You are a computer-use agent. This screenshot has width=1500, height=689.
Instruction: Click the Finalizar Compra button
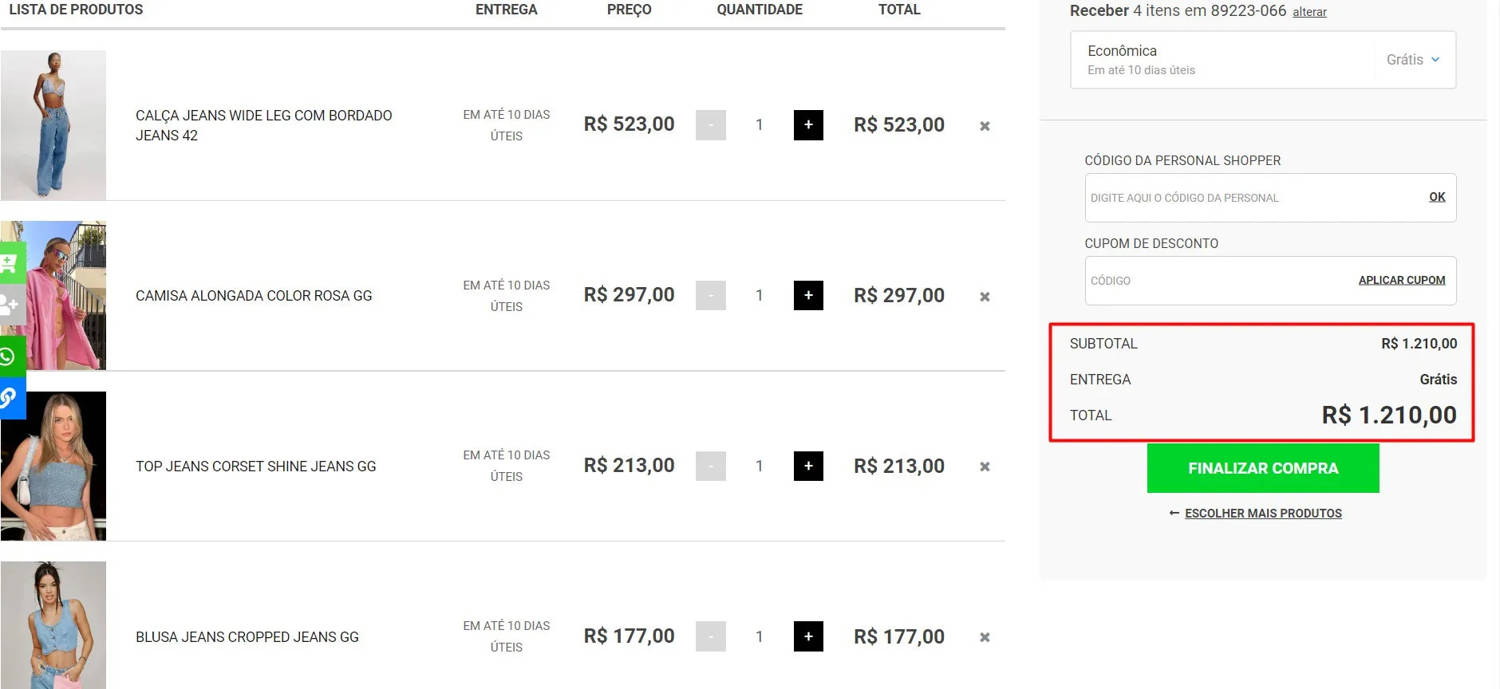pyautogui.click(x=1262, y=468)
